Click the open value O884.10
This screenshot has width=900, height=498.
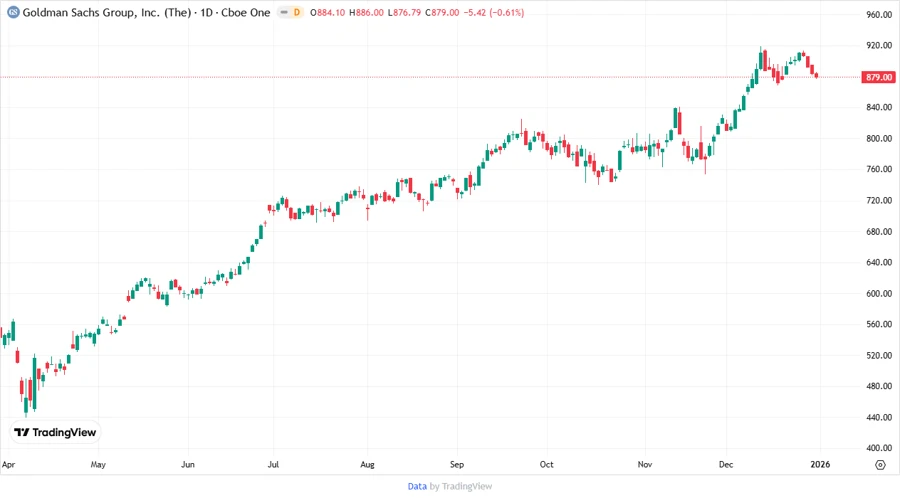[327, 12]
